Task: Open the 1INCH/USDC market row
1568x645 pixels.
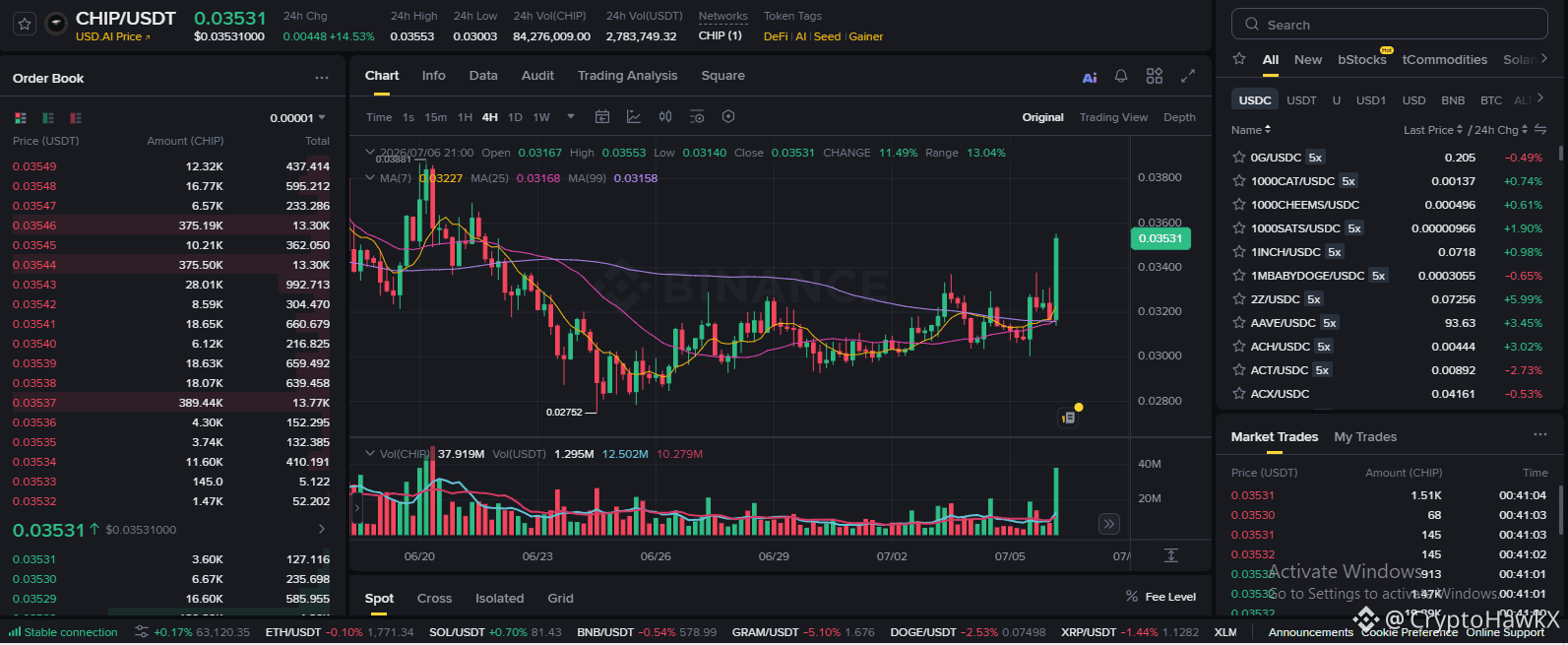Action: pyautogui.click(x=1388, y=252)
